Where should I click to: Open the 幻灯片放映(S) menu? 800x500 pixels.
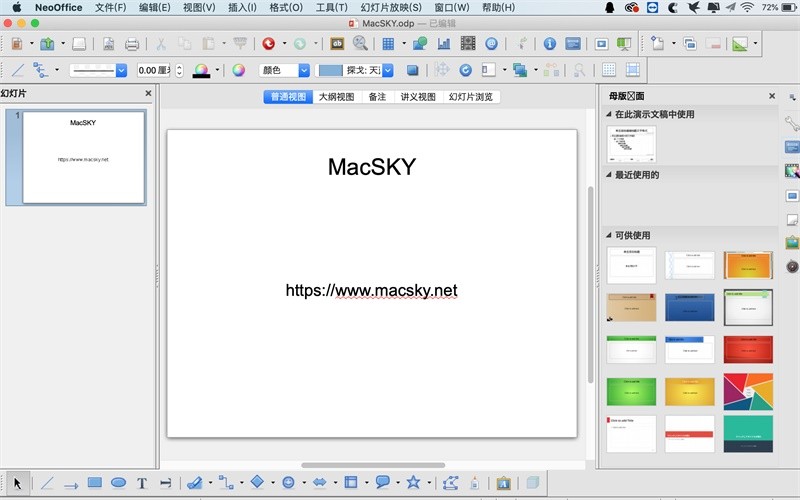pos(391,8)
